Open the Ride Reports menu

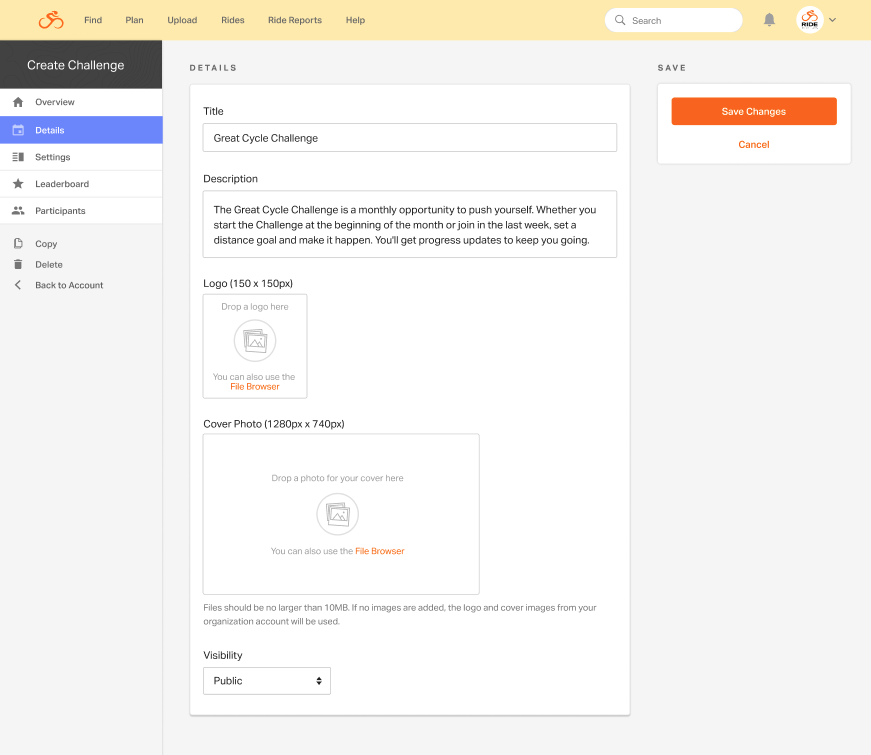click(294, 20)
